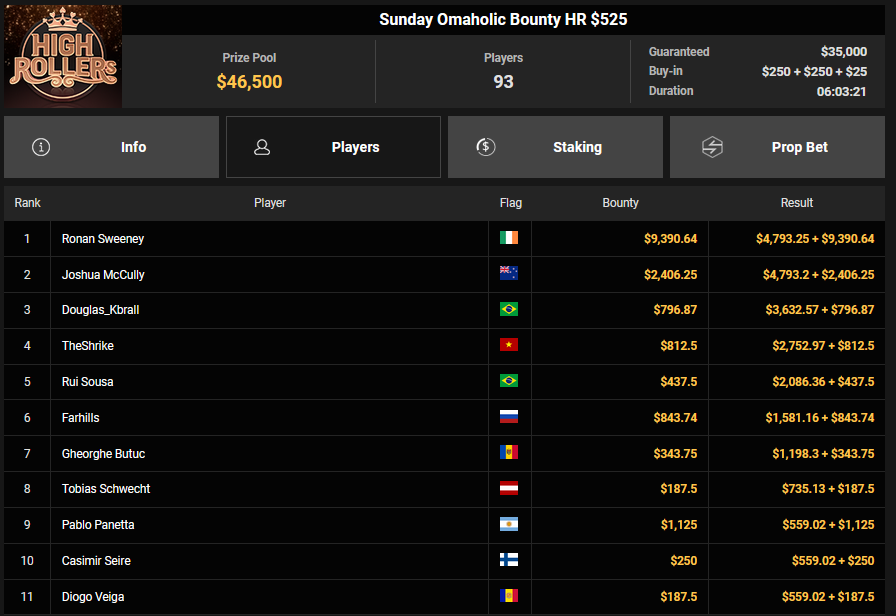This screenshot has width=896, height=616.
Task: Click the Prop Bet hexagon icon
Action: click(x=711, y=147)
